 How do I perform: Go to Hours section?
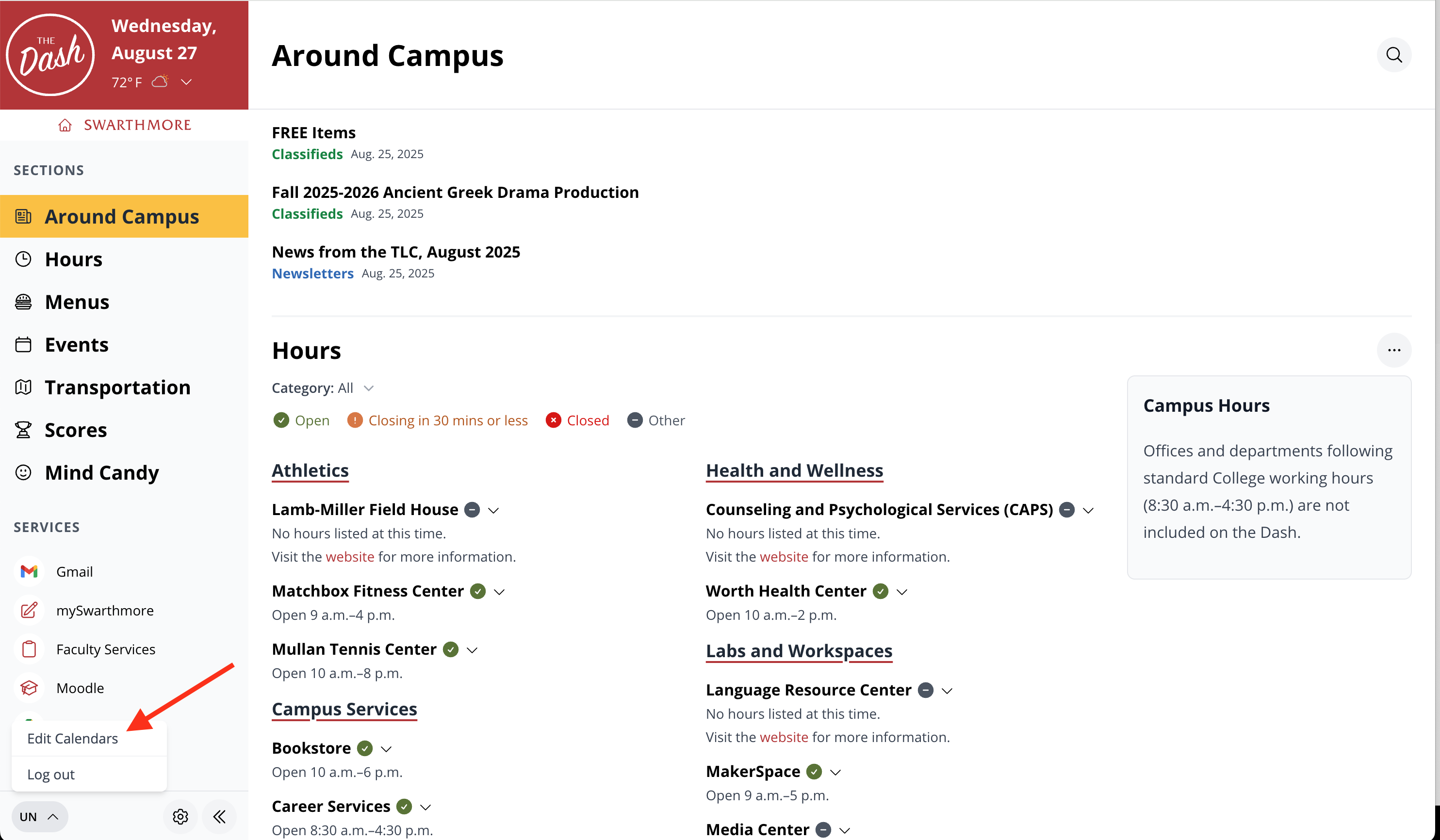pos(124,259)
